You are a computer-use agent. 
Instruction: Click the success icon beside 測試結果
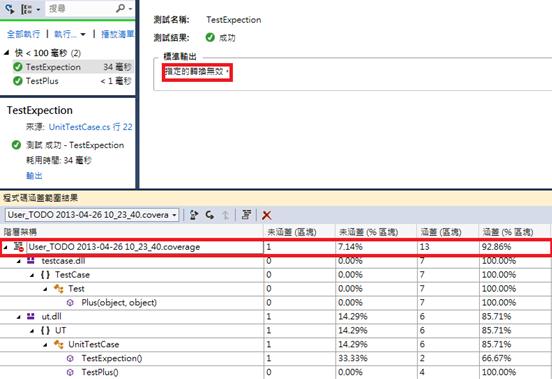point(210,37)
